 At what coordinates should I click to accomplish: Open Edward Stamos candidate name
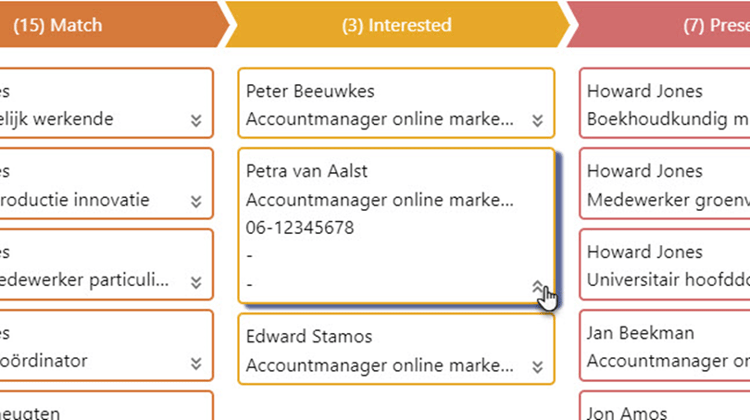309,337
